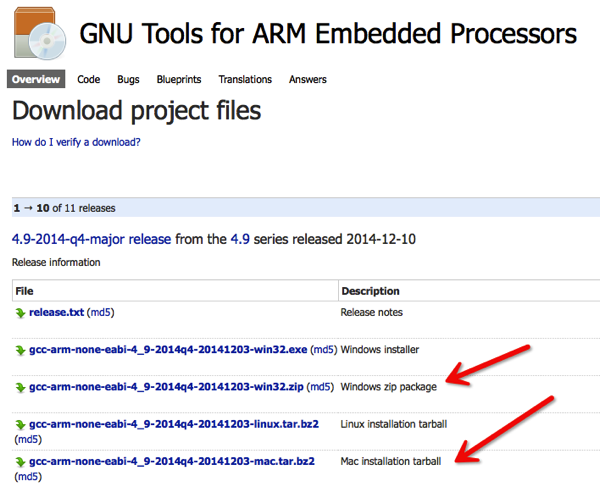Viewport: 600px width, 487px height.
Task: Switch to the Code tab
Action: pos(88,79)
